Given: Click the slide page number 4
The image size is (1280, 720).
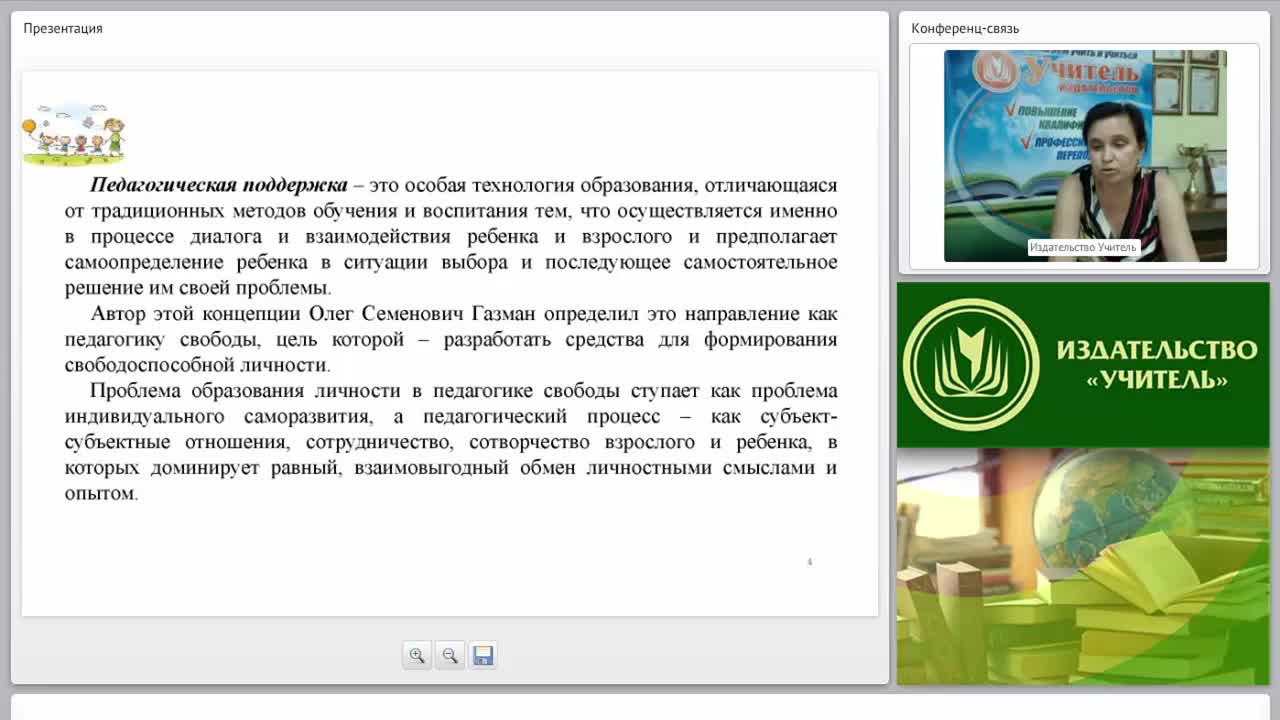Looking at the screenshot, I should [809, 562].
